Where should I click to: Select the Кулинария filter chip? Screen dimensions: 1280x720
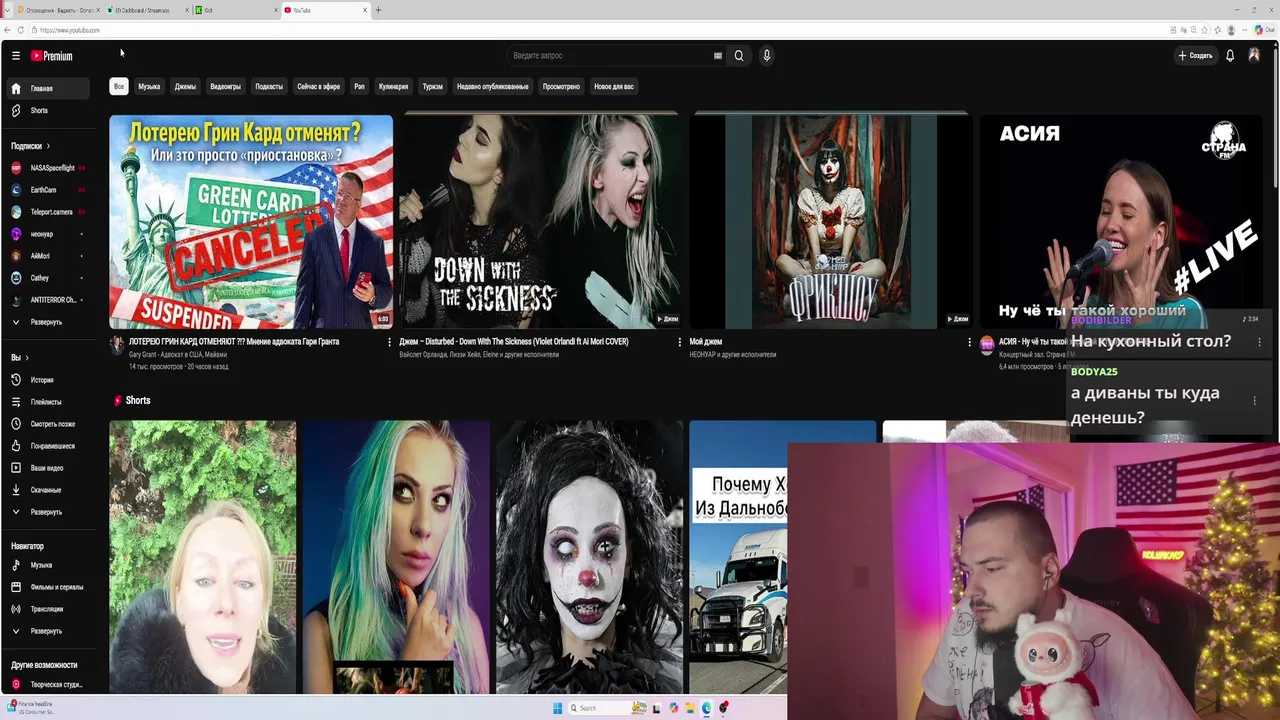[x=393, y=86]
